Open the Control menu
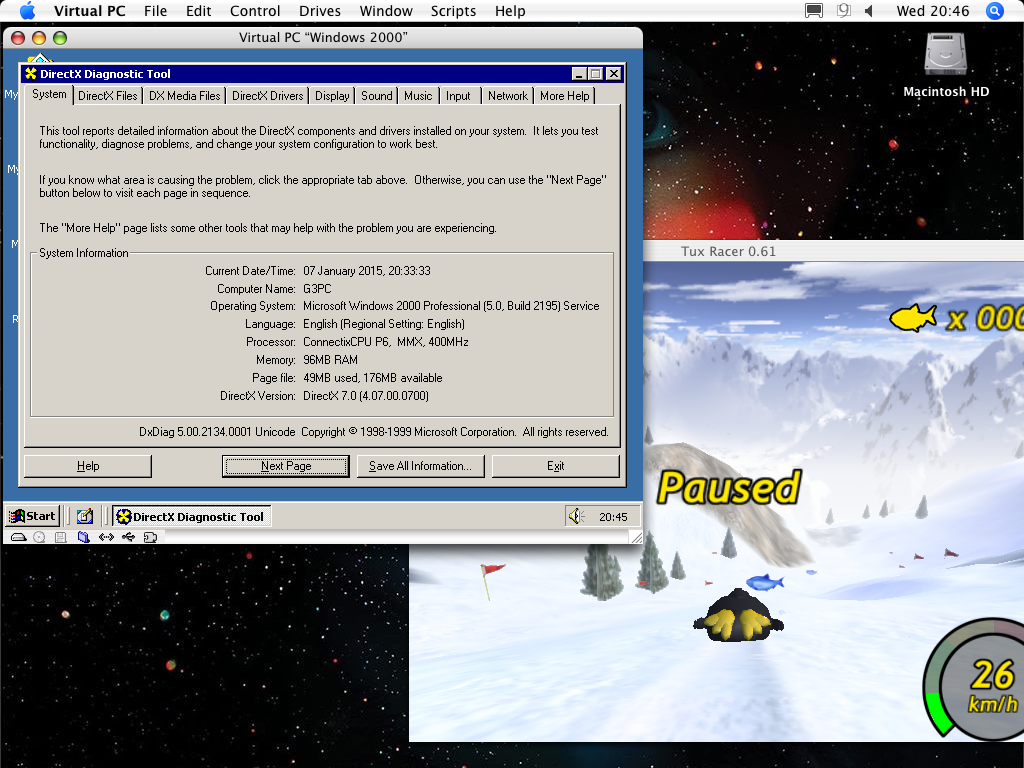The image size is (1024, 768). click(x=255, y=11)
